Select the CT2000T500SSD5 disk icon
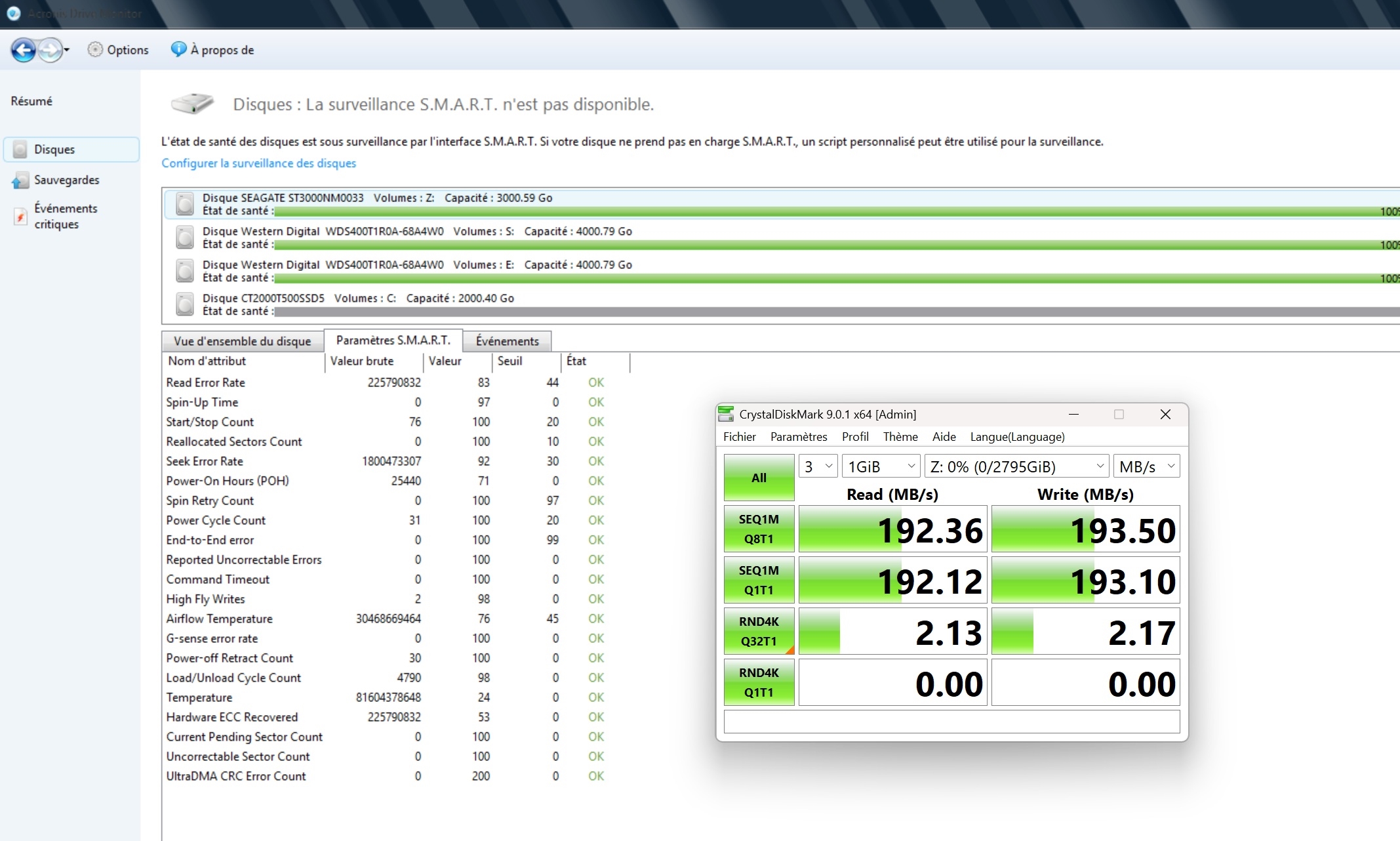Image resolution: width=1400 pixels, height=841 pixels. coord(185,304)
